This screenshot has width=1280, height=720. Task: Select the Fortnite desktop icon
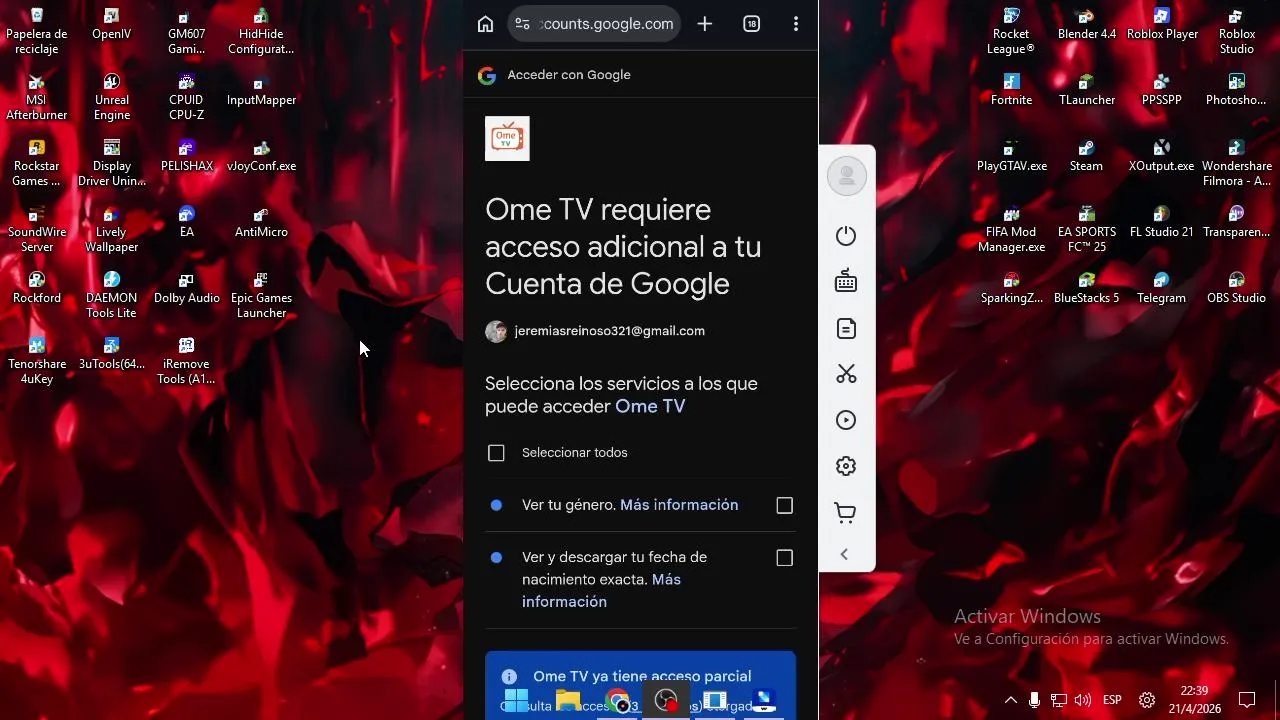pyautogui.click(x=1011, y=90)
